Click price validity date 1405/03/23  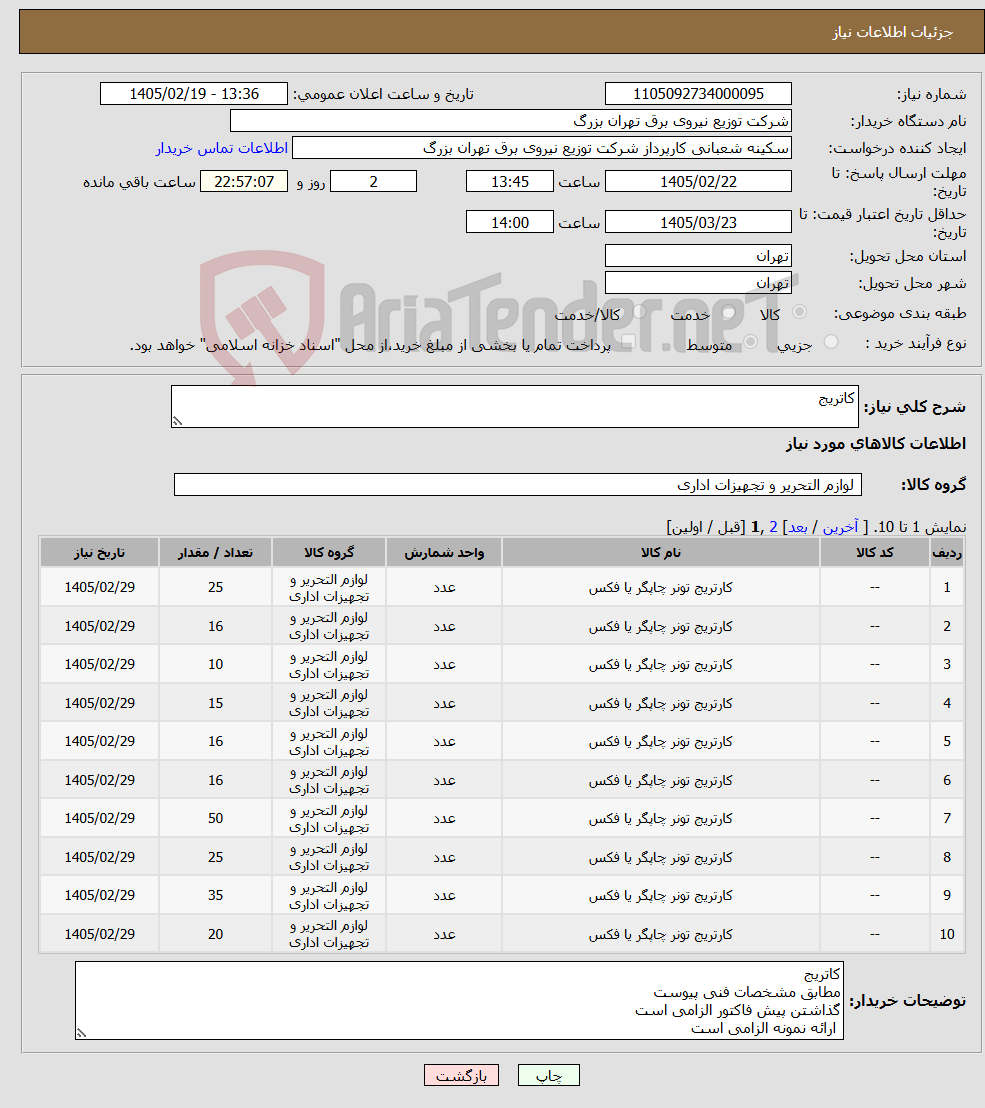click(698, 222)
